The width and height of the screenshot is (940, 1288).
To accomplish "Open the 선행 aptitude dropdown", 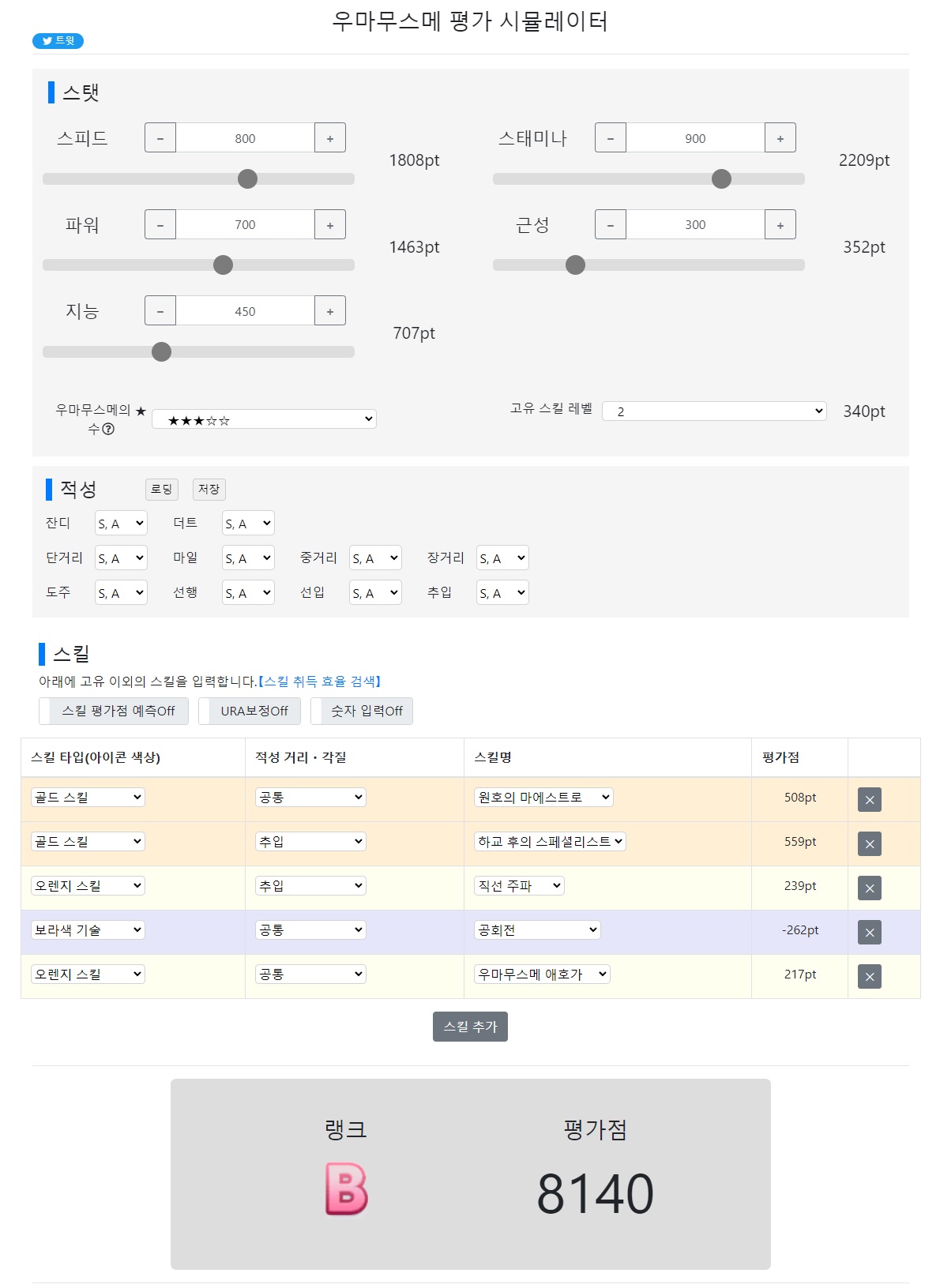I will (x=248, y=592).
